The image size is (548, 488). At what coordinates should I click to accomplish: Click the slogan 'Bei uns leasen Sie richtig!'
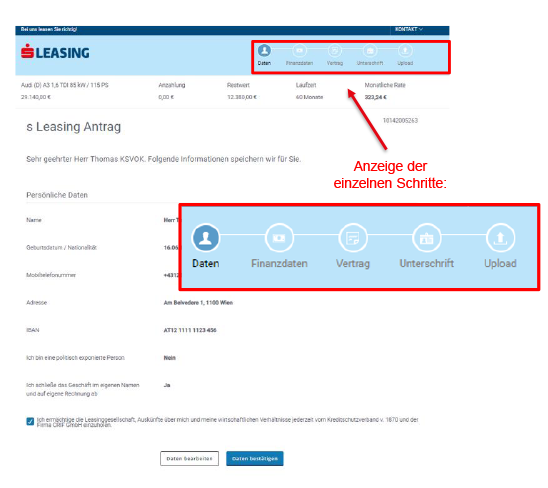coord(49,29)
